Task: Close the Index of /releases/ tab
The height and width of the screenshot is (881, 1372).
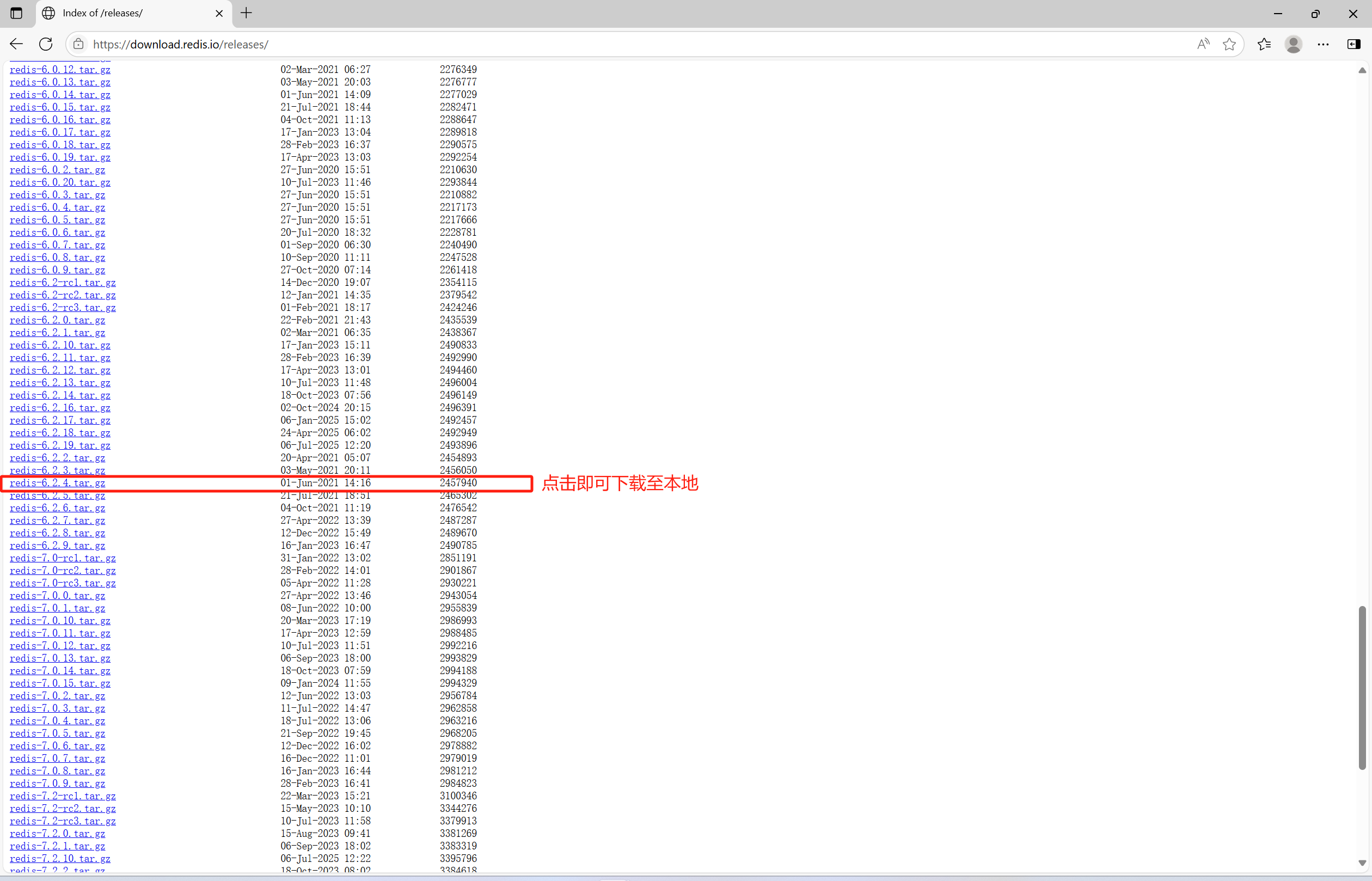Action: click(x=219, y=13)
